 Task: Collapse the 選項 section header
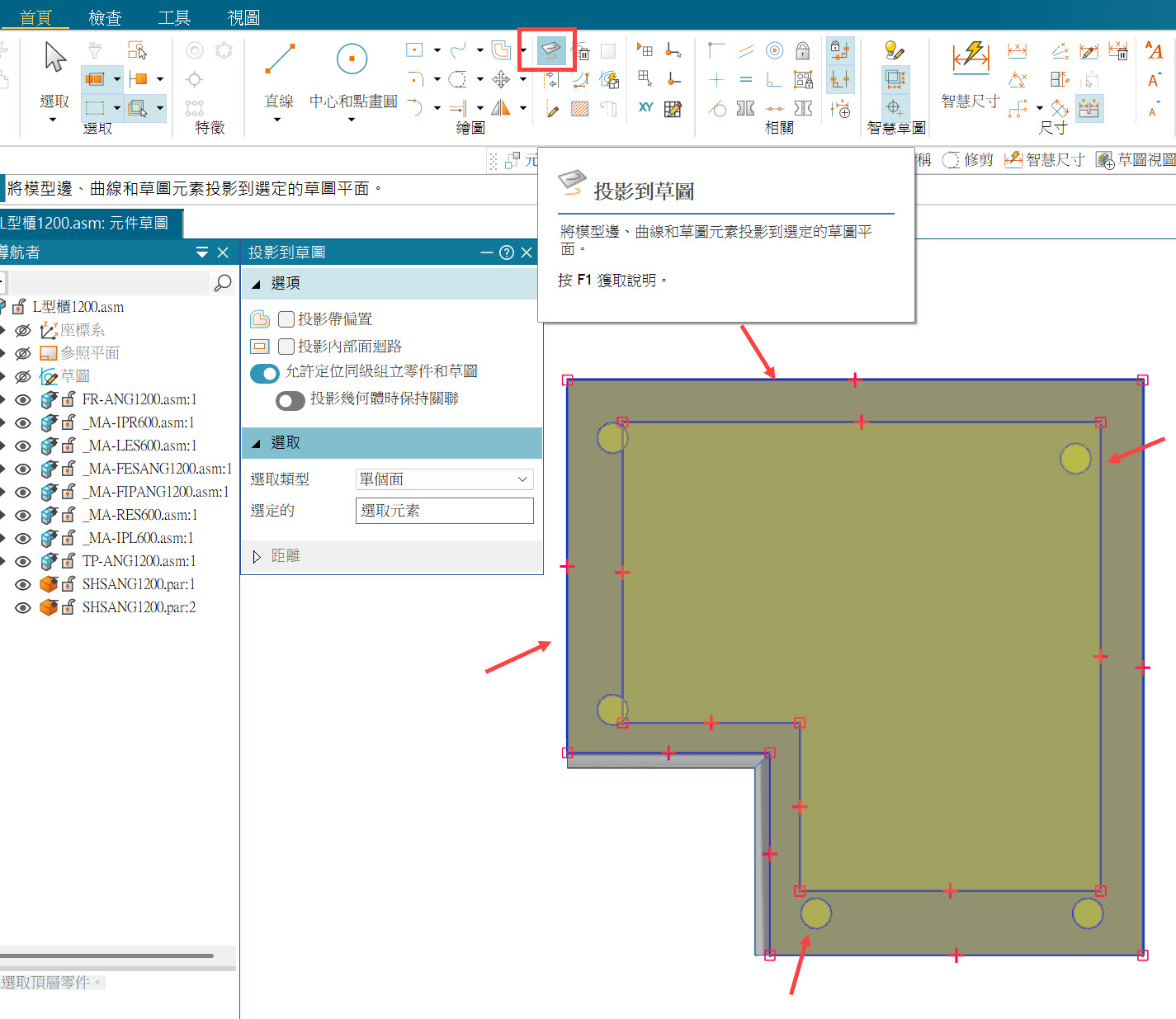coord(257,284)
